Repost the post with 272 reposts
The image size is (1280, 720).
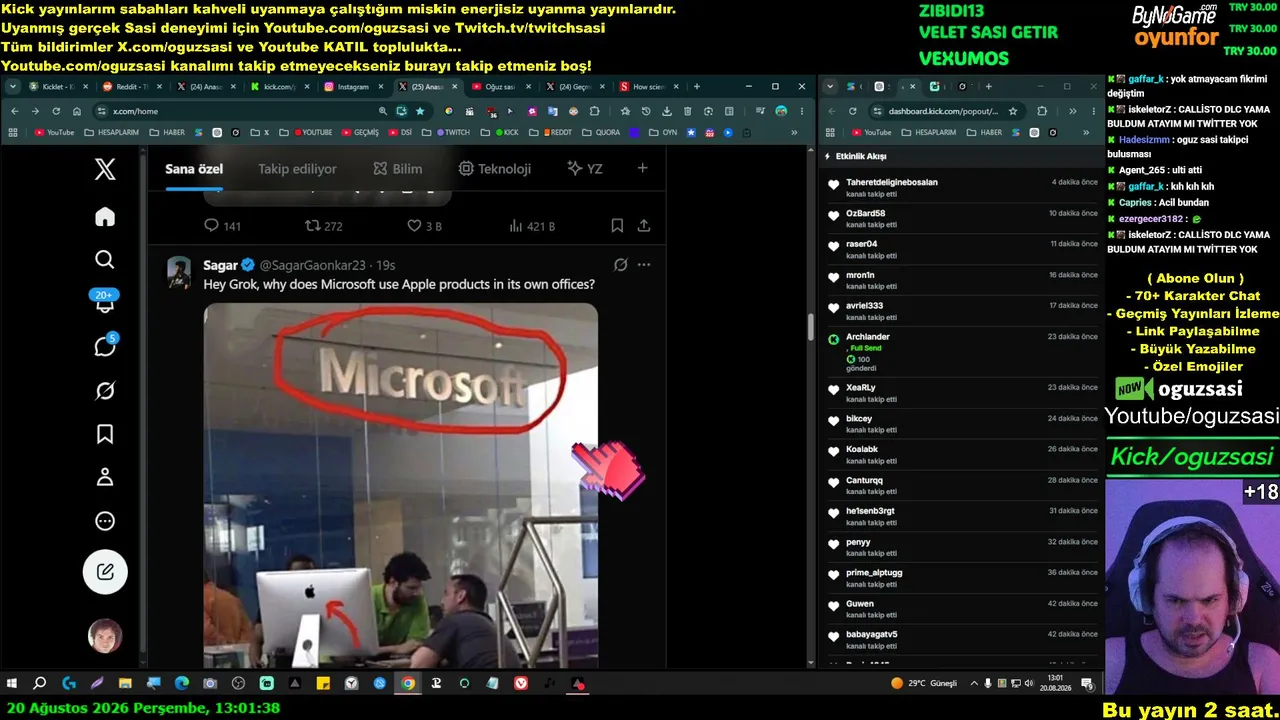(323, 226)
